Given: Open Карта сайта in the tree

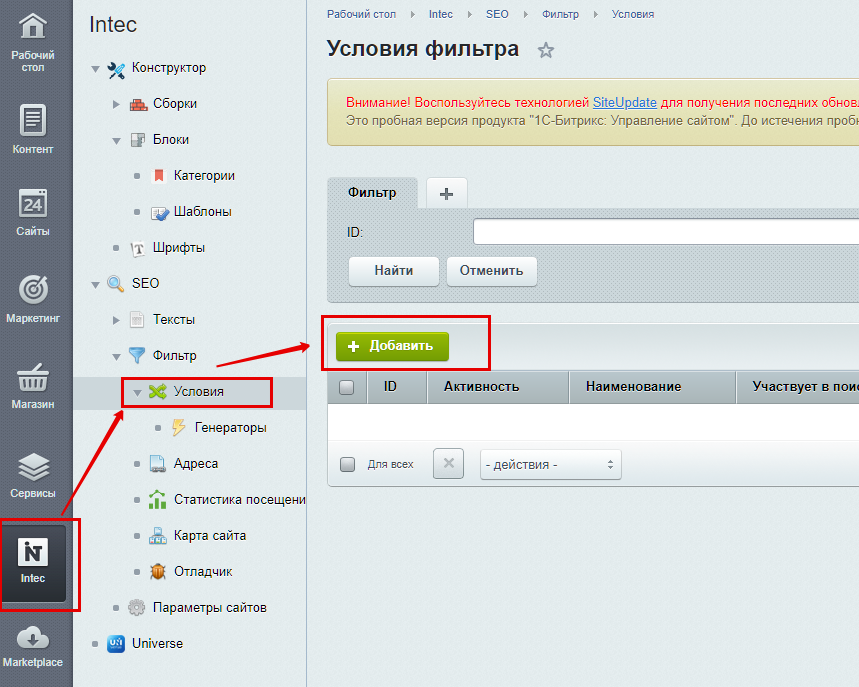Looking at the screenshot, I should coord(210,536).
